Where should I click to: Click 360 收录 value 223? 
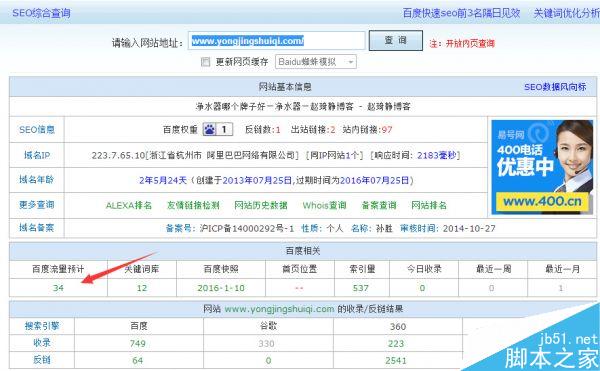click(x=396, y=343)
